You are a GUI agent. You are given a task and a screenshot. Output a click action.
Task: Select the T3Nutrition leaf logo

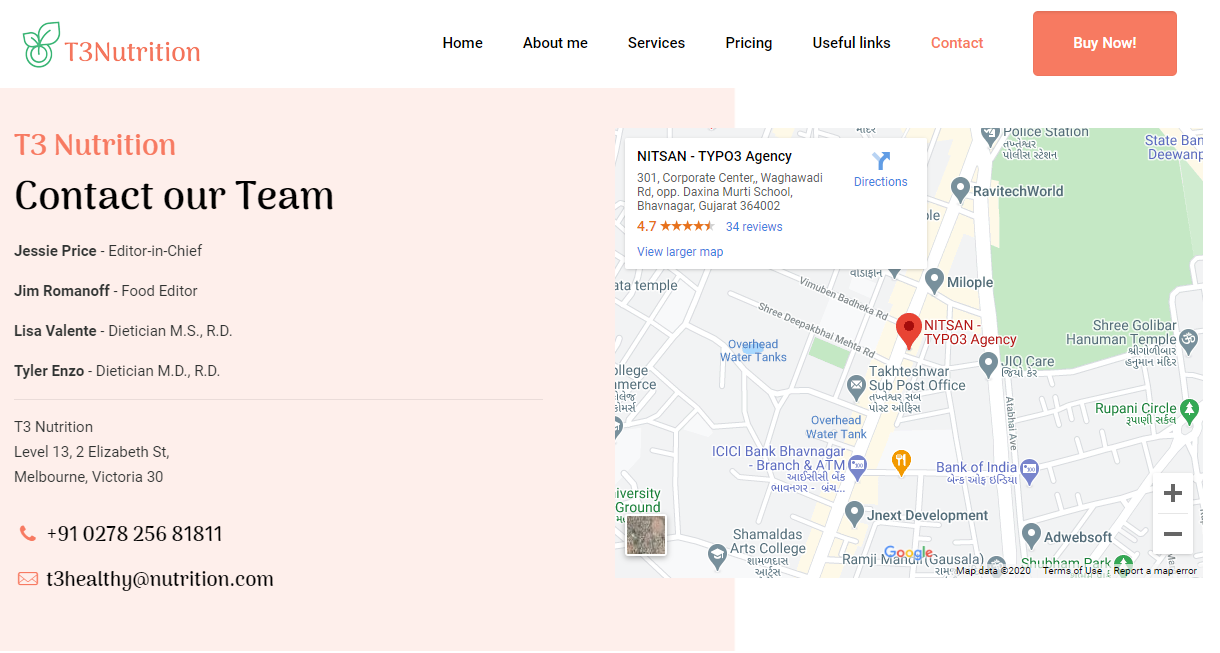click(x=40, y=42)
